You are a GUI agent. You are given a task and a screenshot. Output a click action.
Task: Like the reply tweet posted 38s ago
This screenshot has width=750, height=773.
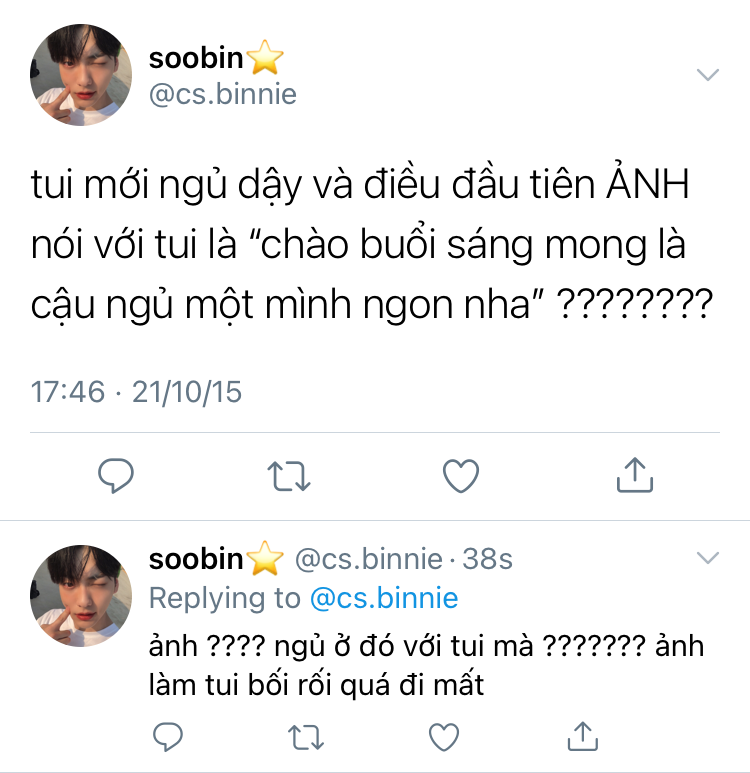444,737
